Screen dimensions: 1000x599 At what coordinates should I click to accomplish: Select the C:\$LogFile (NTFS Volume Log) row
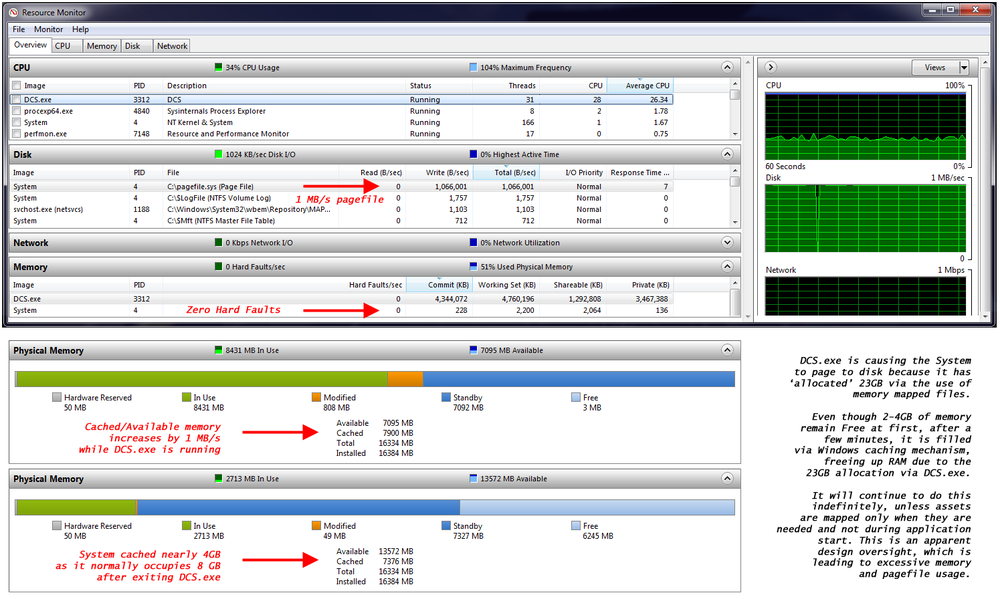(x=341, y=198)
